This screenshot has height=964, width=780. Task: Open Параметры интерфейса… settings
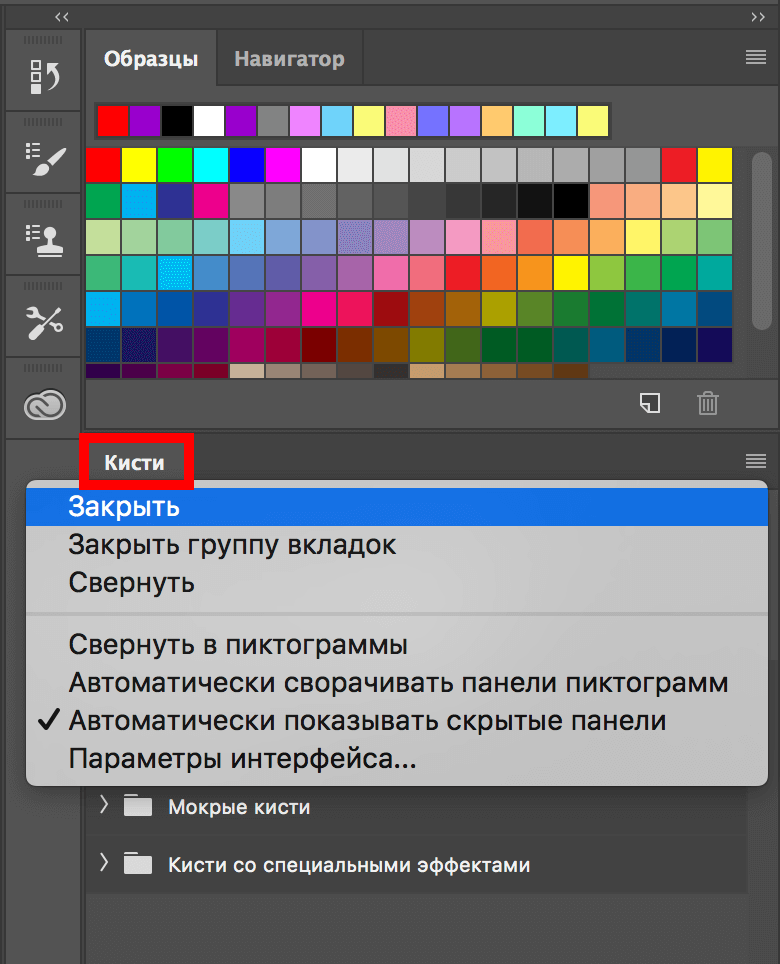(x=397, y=759)
